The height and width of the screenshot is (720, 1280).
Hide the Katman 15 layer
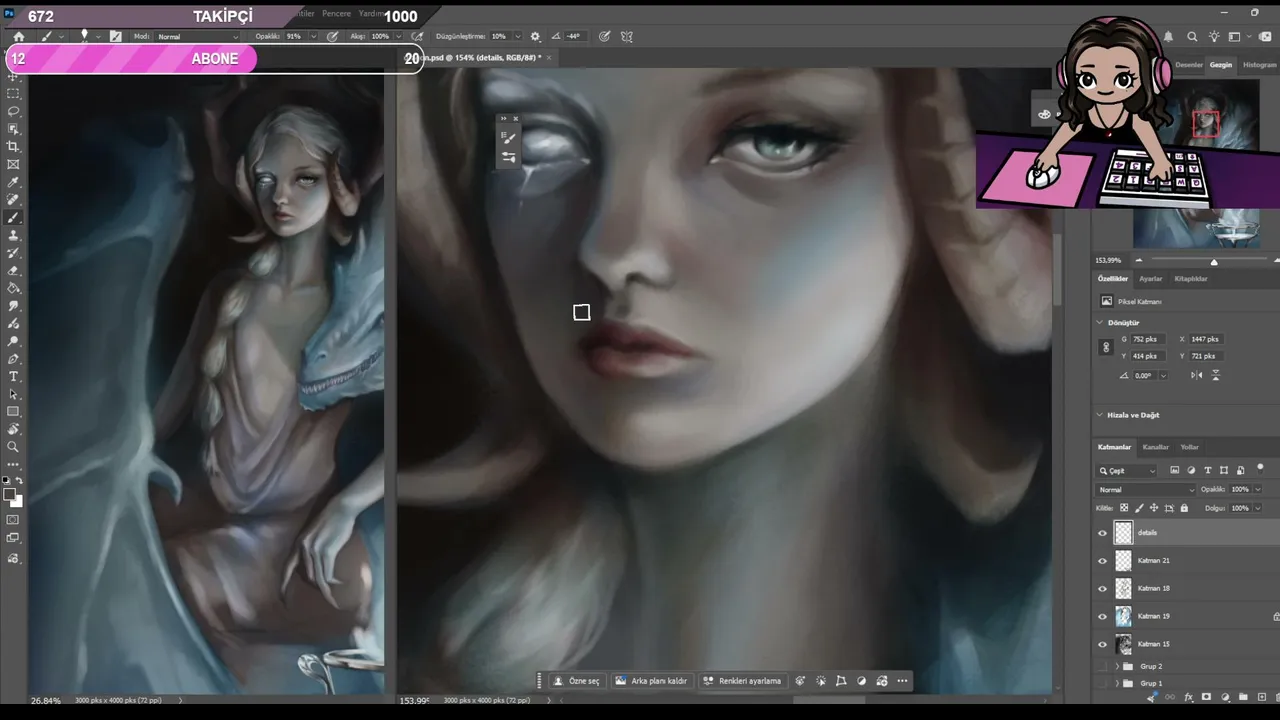coord(1103,644)
